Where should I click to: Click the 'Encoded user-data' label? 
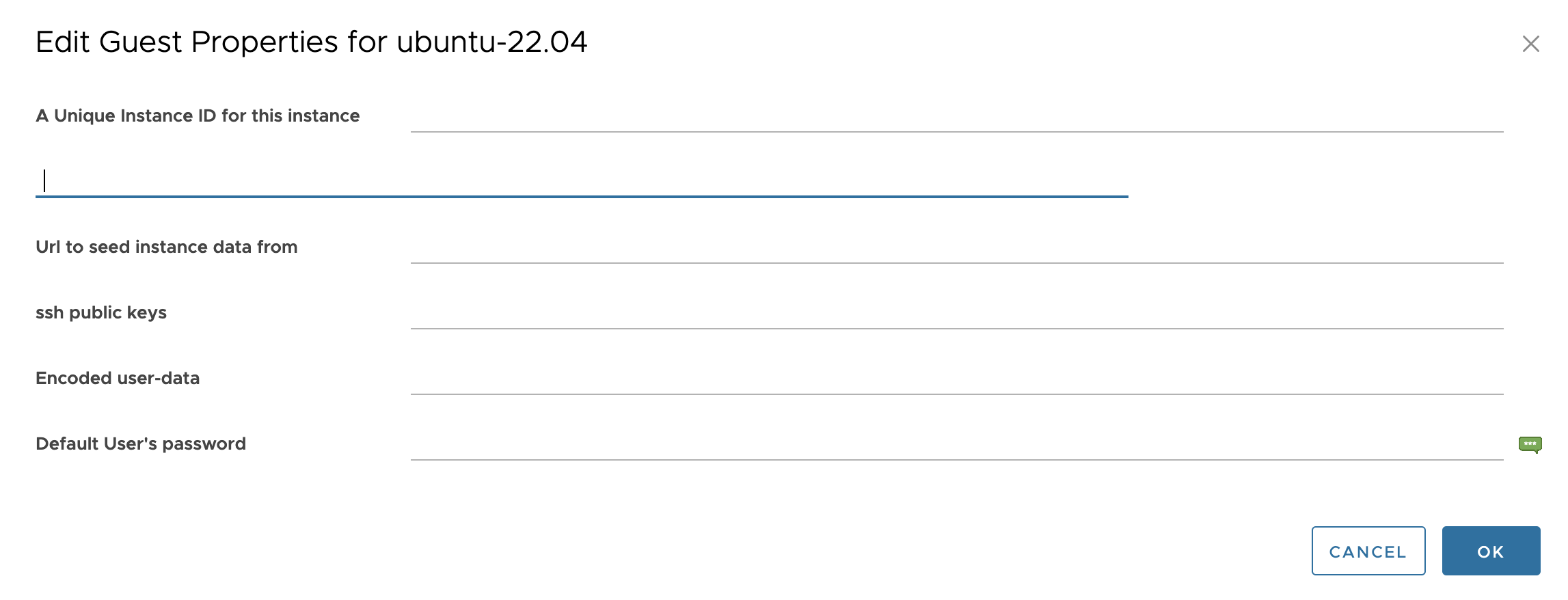tap(118, 379)
